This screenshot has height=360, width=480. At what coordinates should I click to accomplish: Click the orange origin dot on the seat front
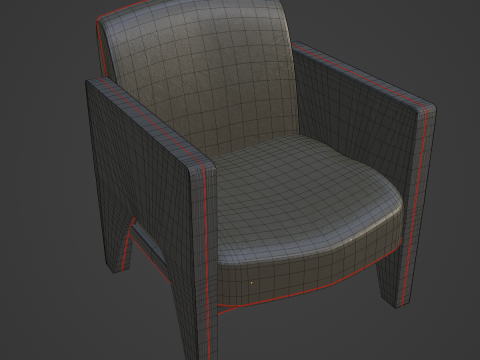(251, 283)
